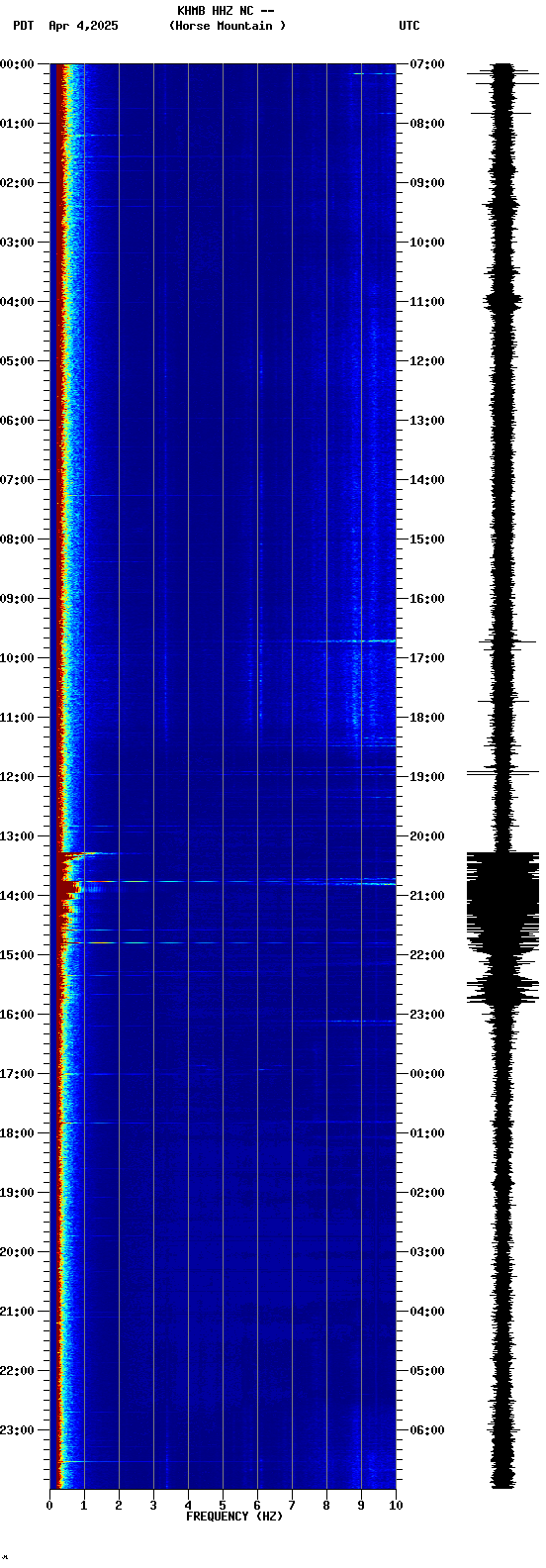Viewport: 546px width, 1568px height.
Task: Click the Apr 4,2025 date label
Action: pyautogui.click(x=83, y=26)
